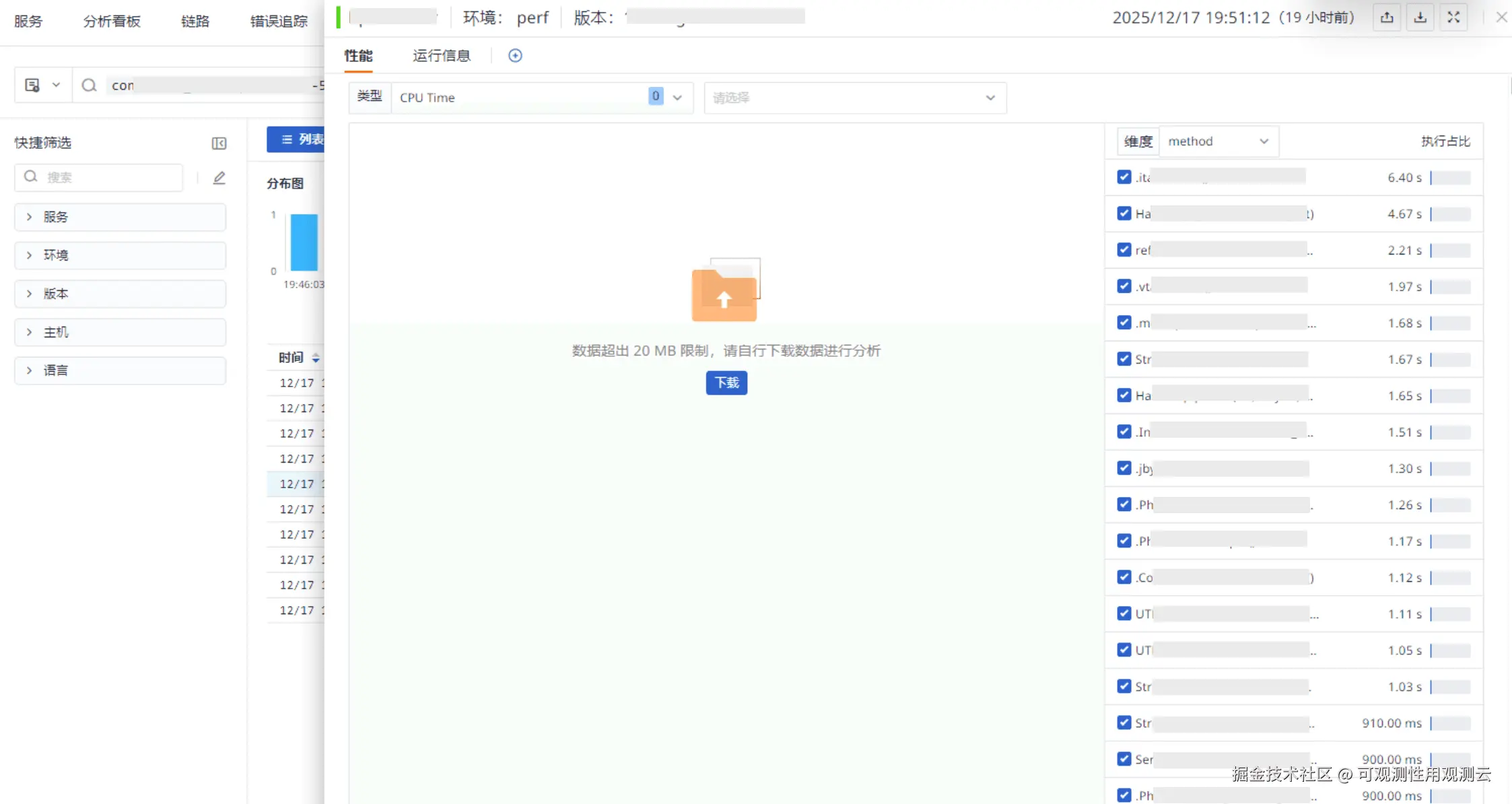Click the download icon in header
Screen dimensions: 1512x804
(1420, 18)
